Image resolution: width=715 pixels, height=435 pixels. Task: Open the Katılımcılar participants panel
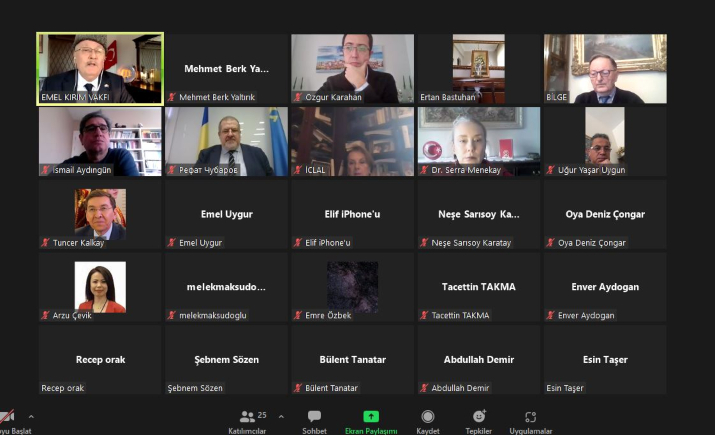(x=252, y=420)
